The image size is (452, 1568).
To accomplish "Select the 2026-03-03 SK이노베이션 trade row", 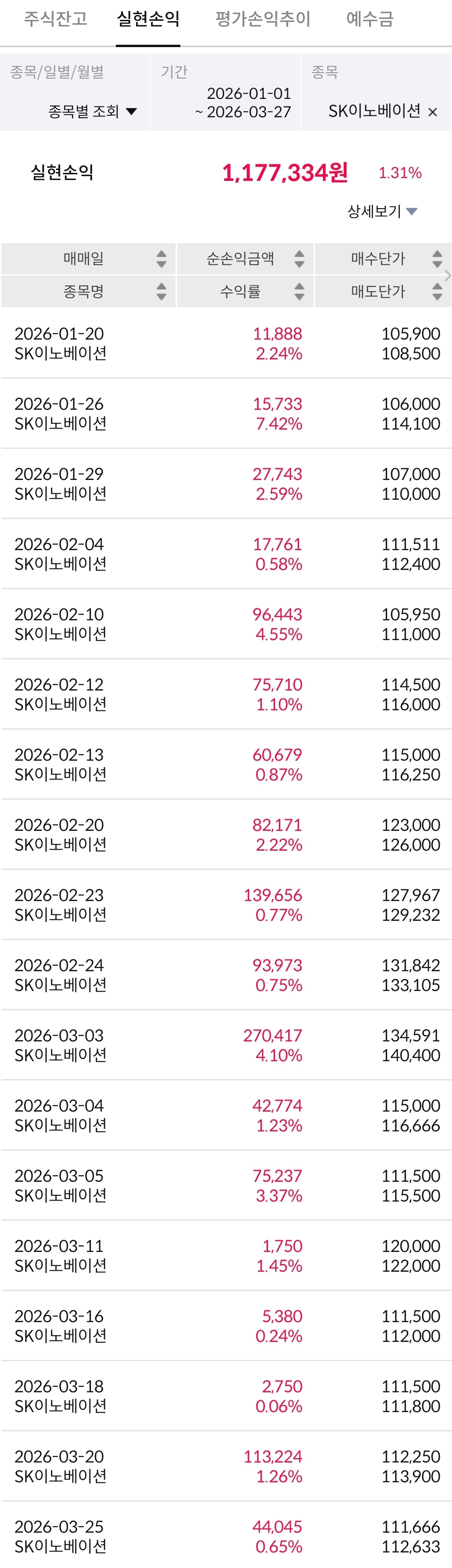I will coord(226,1045).
